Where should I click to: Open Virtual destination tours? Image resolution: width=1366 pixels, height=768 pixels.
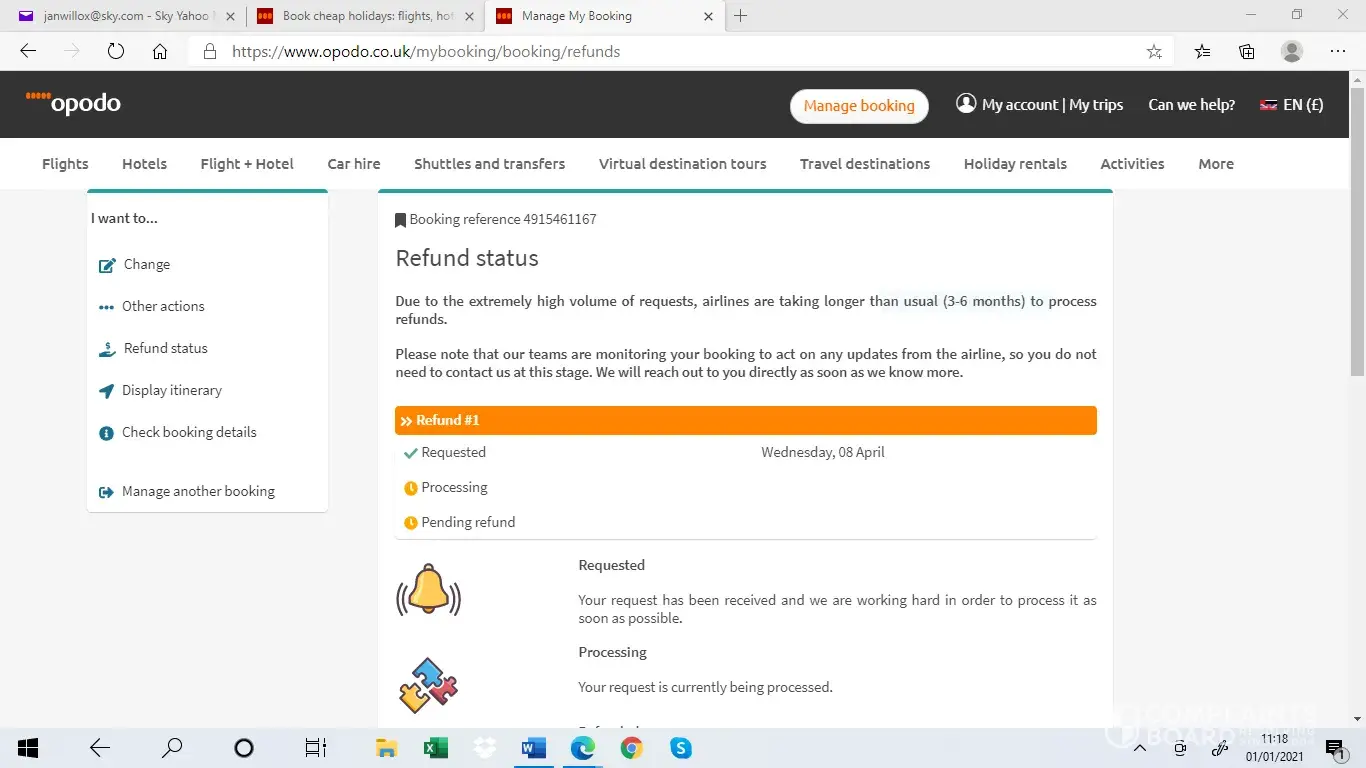683,164
